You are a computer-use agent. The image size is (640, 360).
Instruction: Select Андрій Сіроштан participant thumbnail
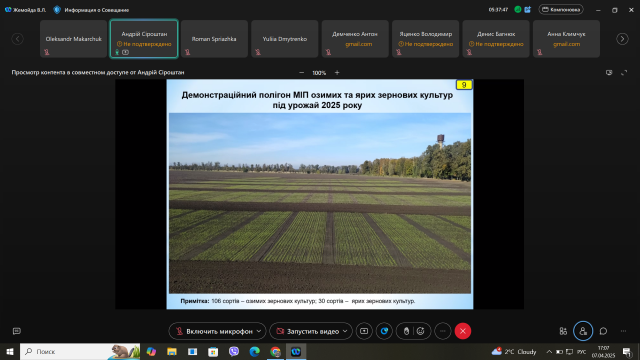144,39
